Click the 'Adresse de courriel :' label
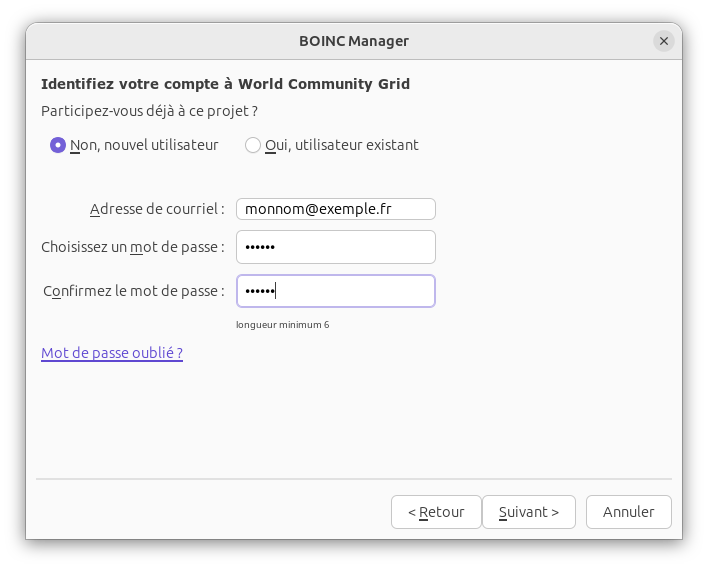The image size is (708, 568). (157, 209)
